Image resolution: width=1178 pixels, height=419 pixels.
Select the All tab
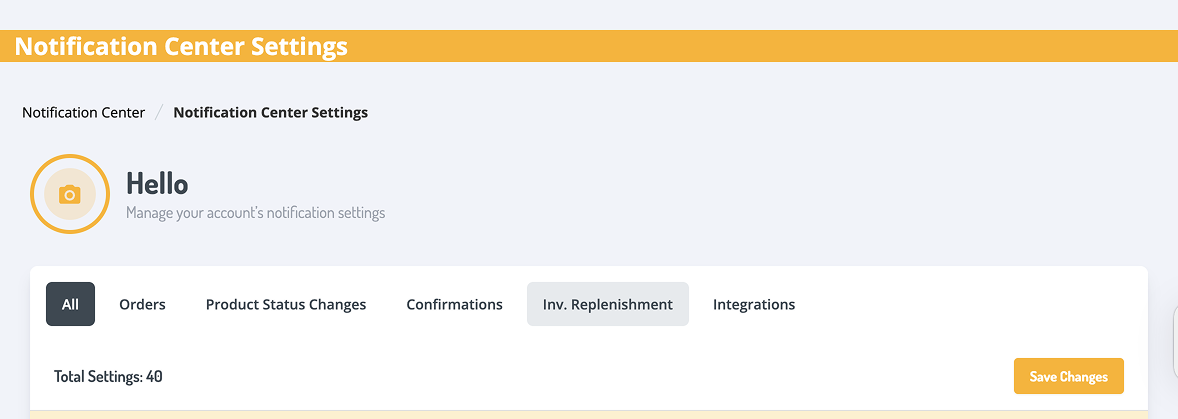click(x=70, y=304)
